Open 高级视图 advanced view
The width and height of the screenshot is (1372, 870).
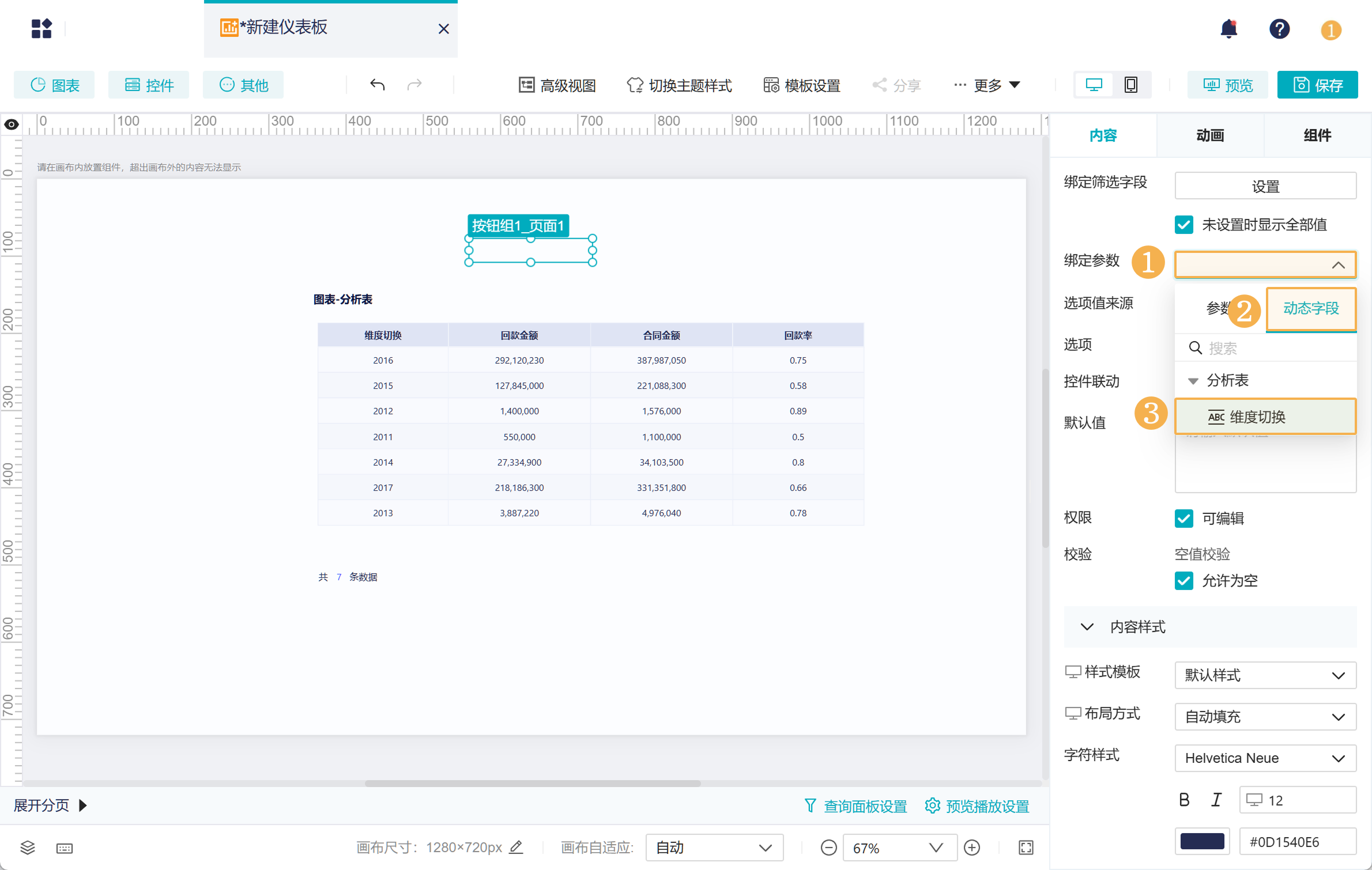click(557, 85)
